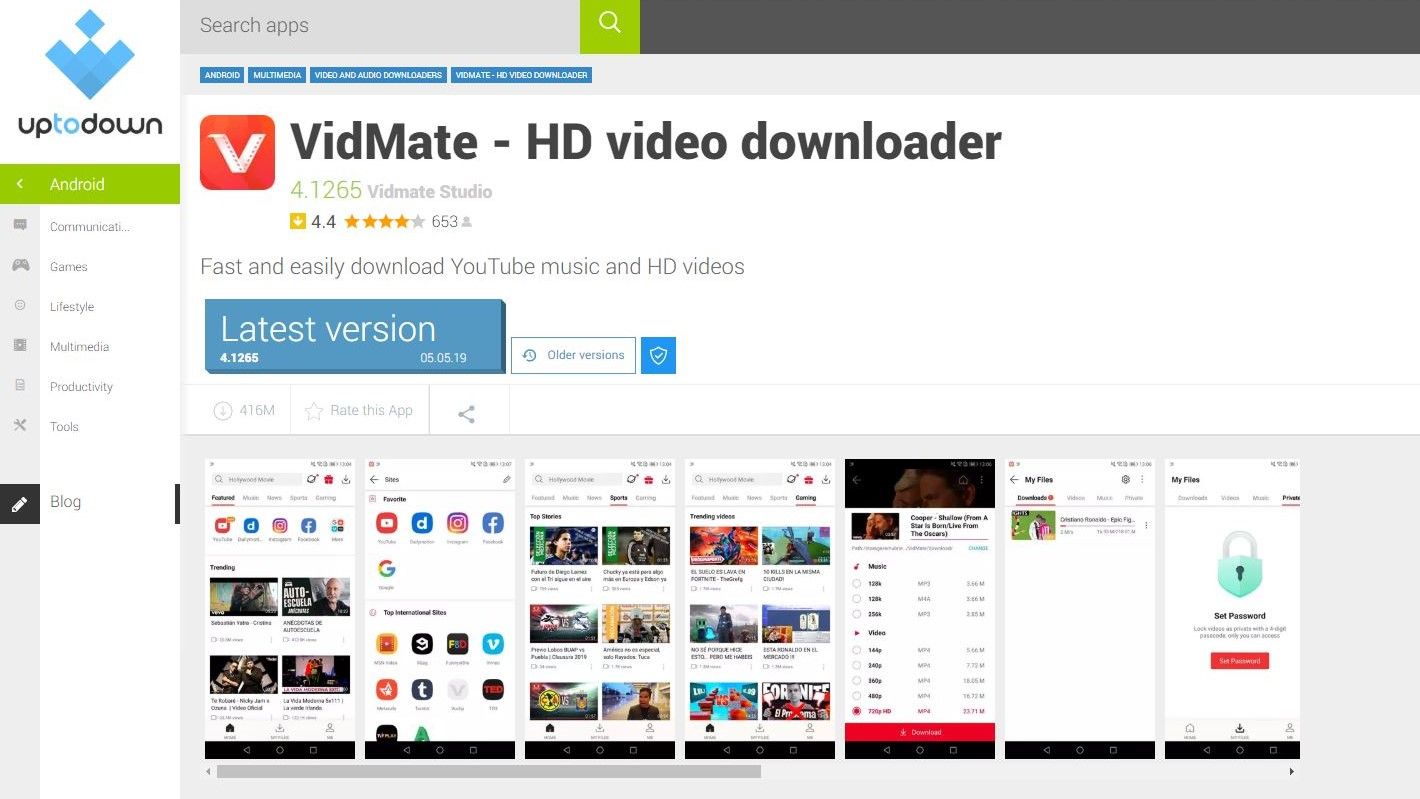Click the VidMate app icon
Viewport: 1420px width, 799px height.
tap(237, 152)
